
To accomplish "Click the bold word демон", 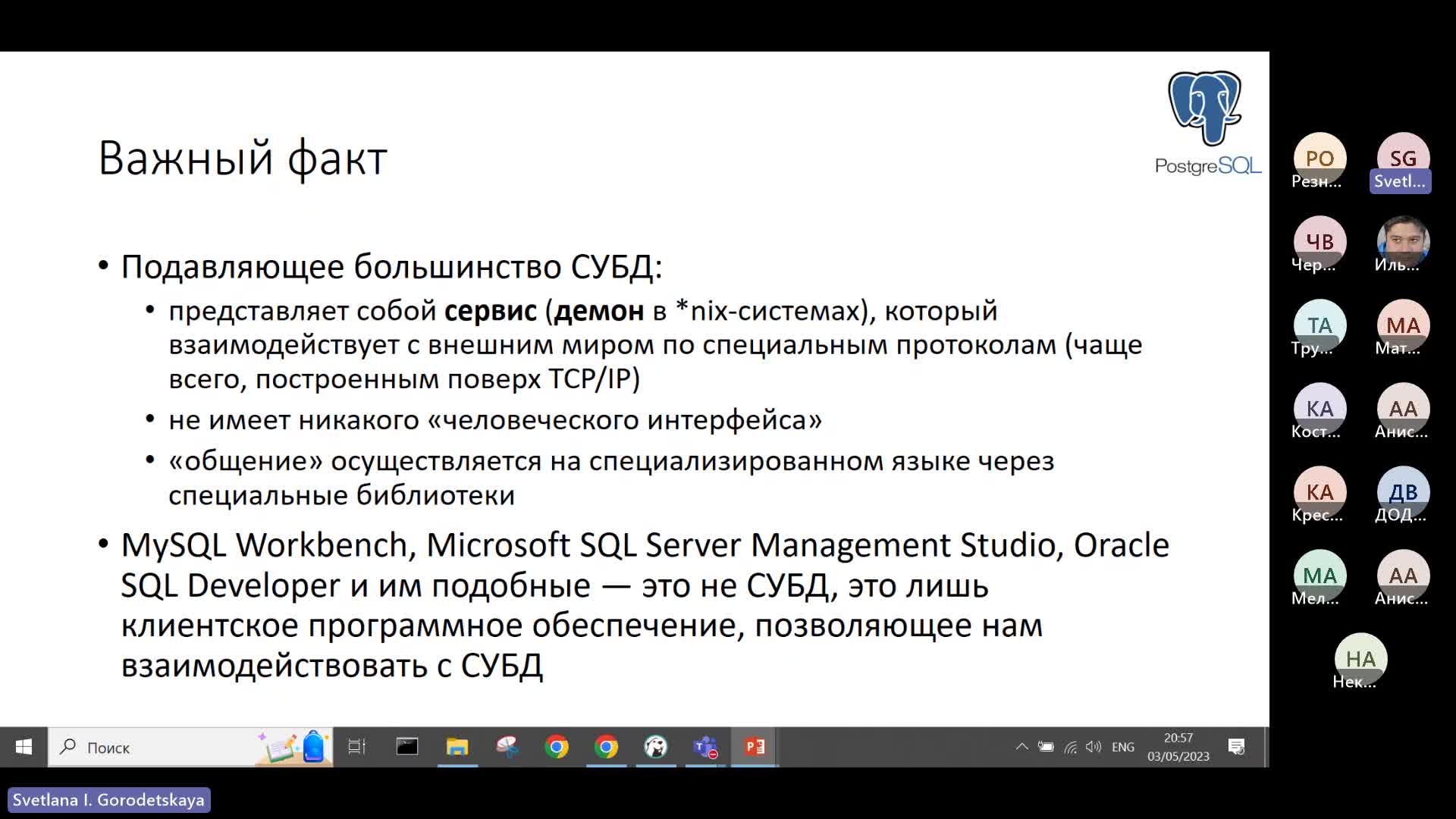I will (x=599, y=311).
